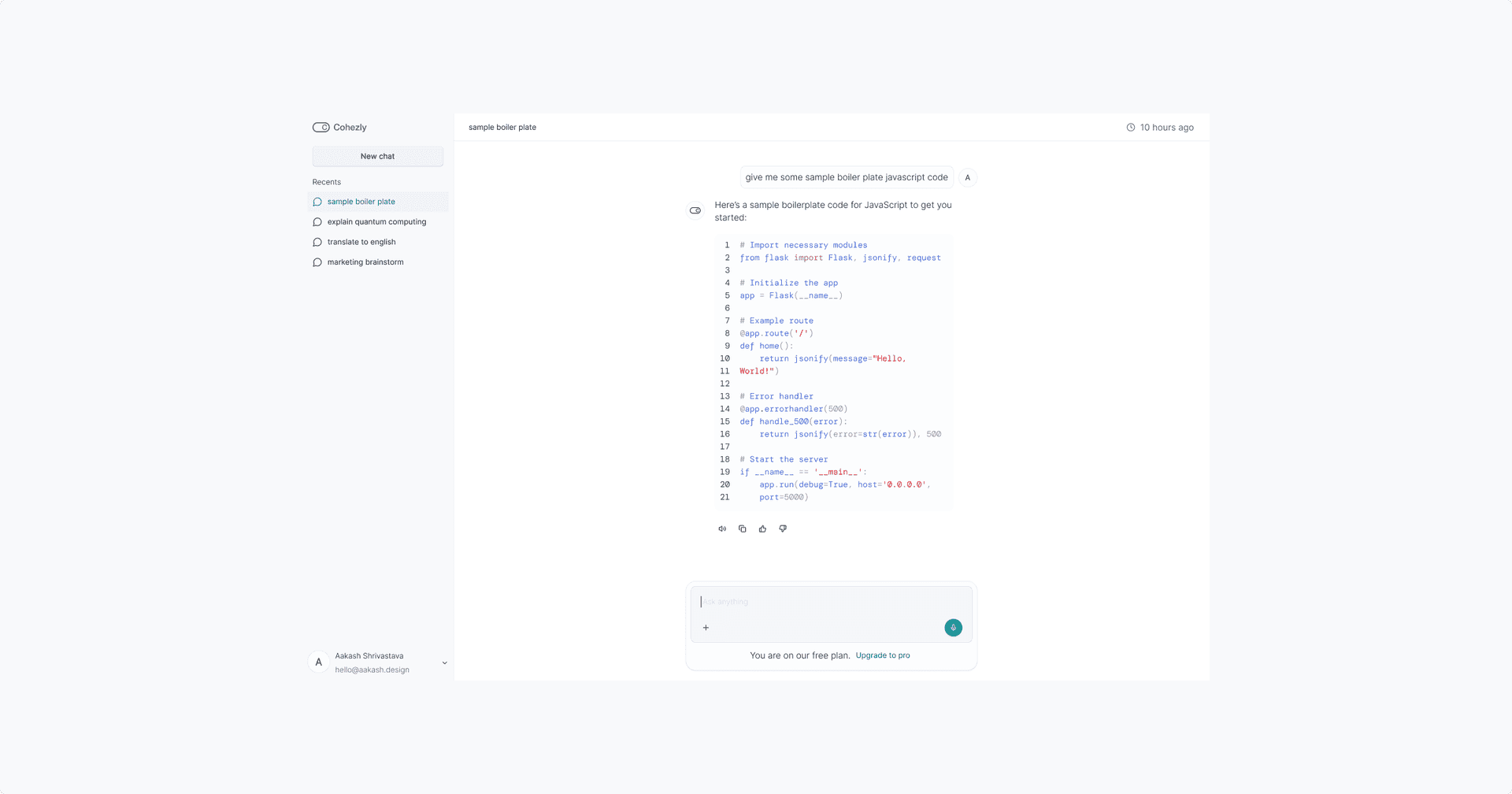Image resolution: width=1512 pixels, height=794 pixels.
Task: Click the Cohezly logo icon
Action: [321, 128]
